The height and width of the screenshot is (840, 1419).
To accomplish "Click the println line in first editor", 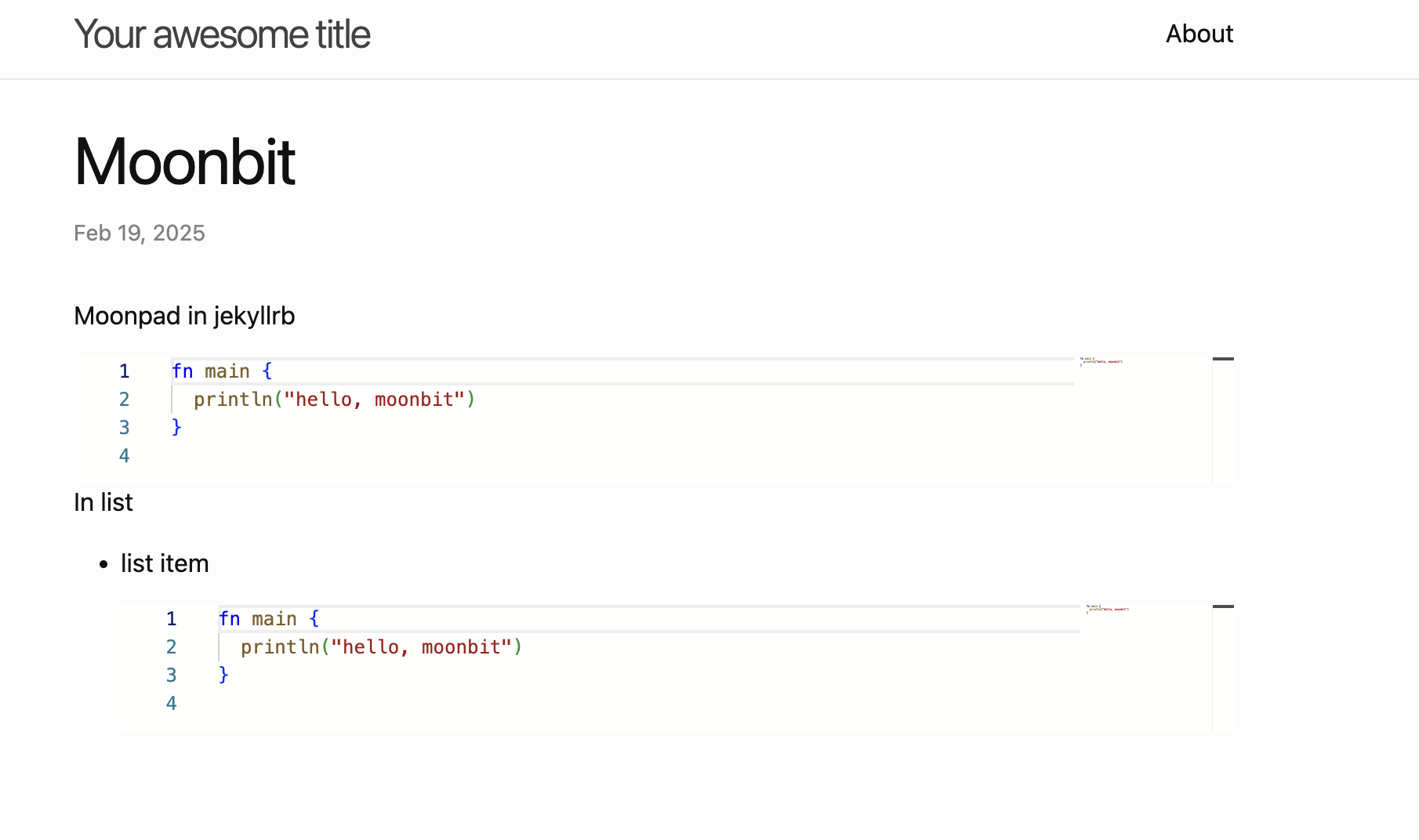I will pos(334,400).
